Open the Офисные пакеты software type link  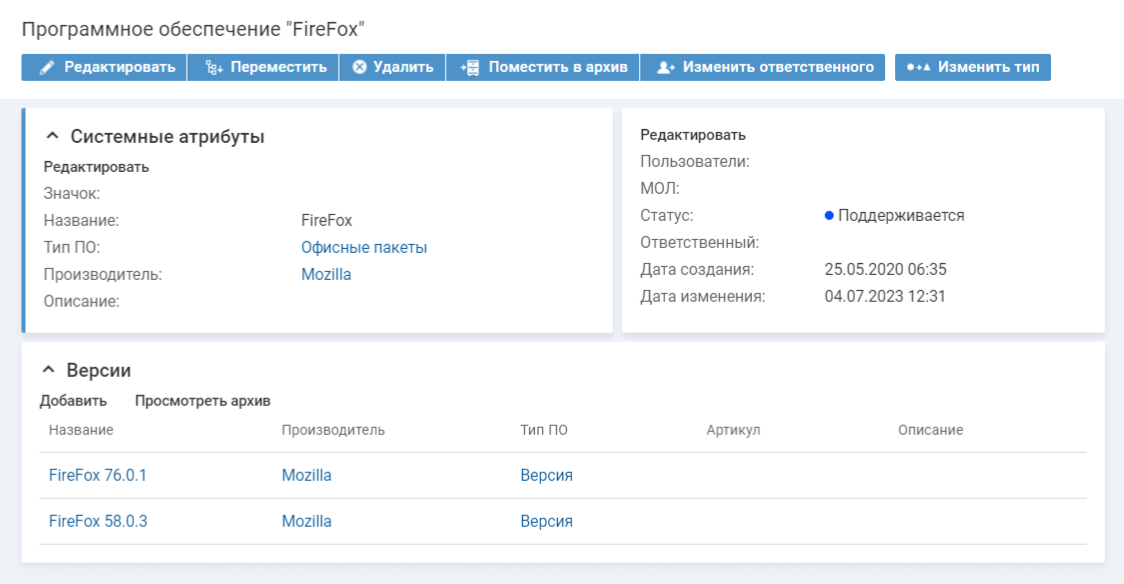pos(364,247)
